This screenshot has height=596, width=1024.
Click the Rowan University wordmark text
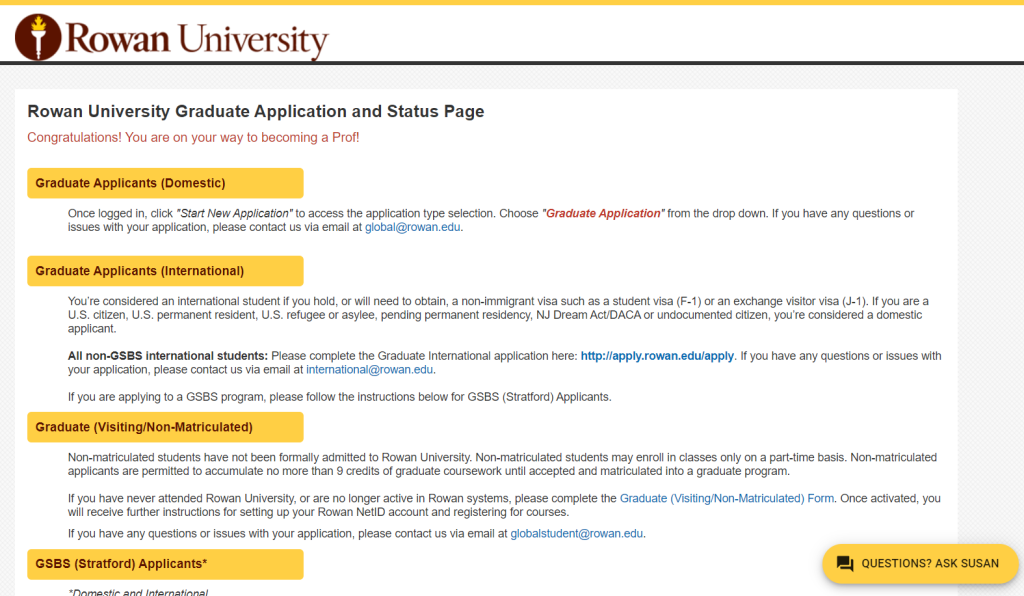coord(196,40)
